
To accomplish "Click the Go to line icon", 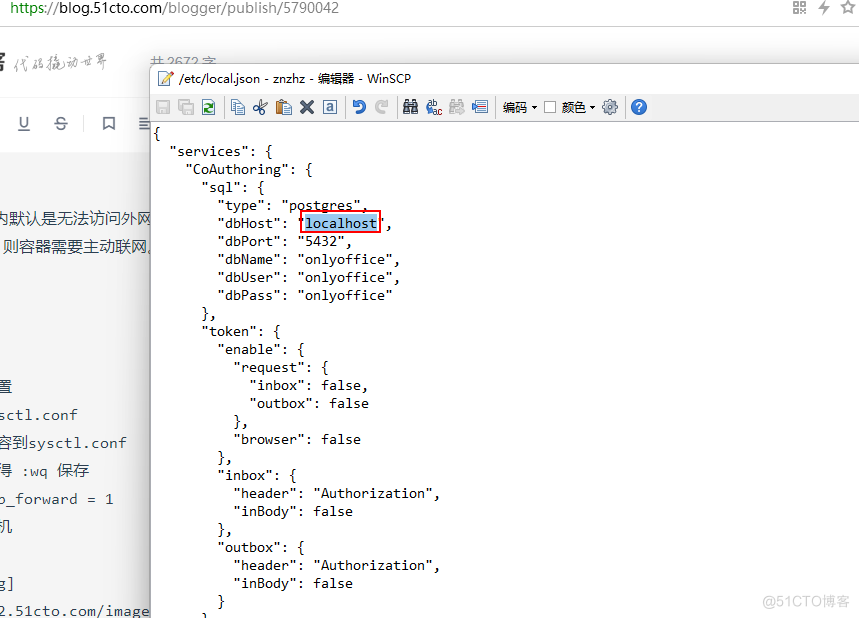I will pyautogui.click(x=480, y=107).
